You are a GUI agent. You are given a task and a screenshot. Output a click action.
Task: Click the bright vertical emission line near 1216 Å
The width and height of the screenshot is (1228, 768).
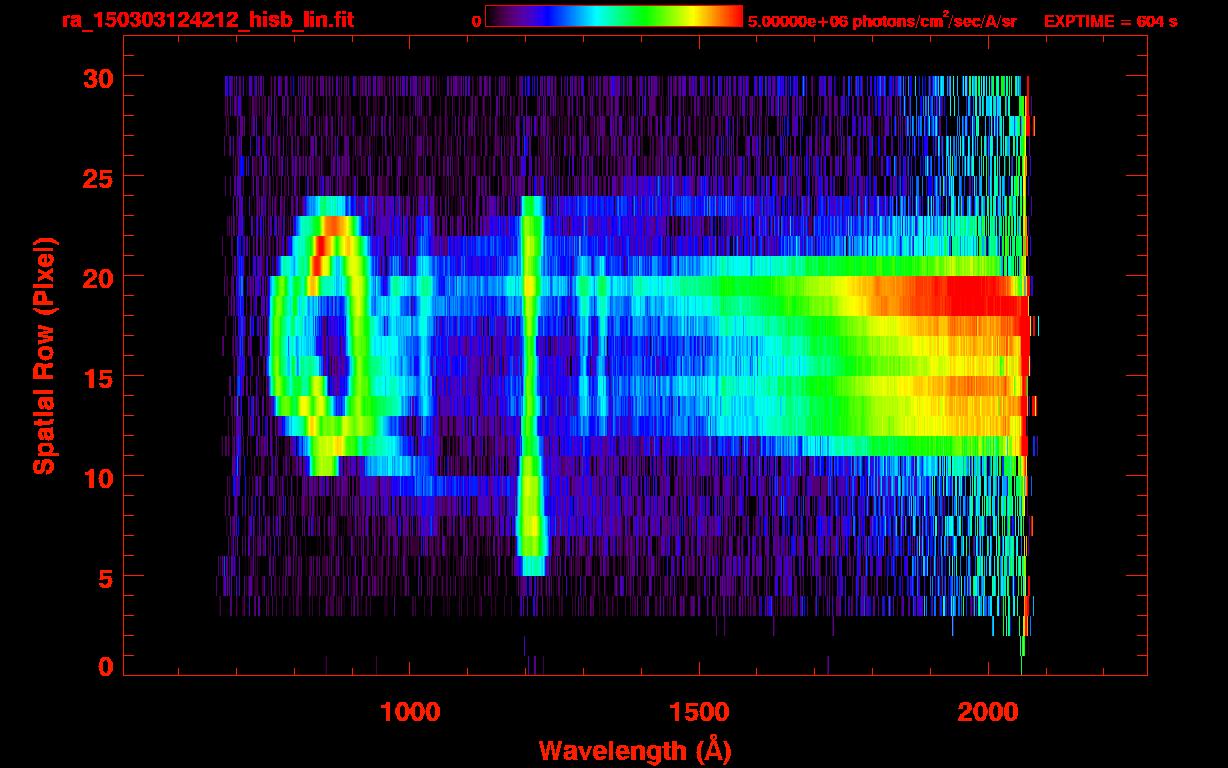coord(531,385)
